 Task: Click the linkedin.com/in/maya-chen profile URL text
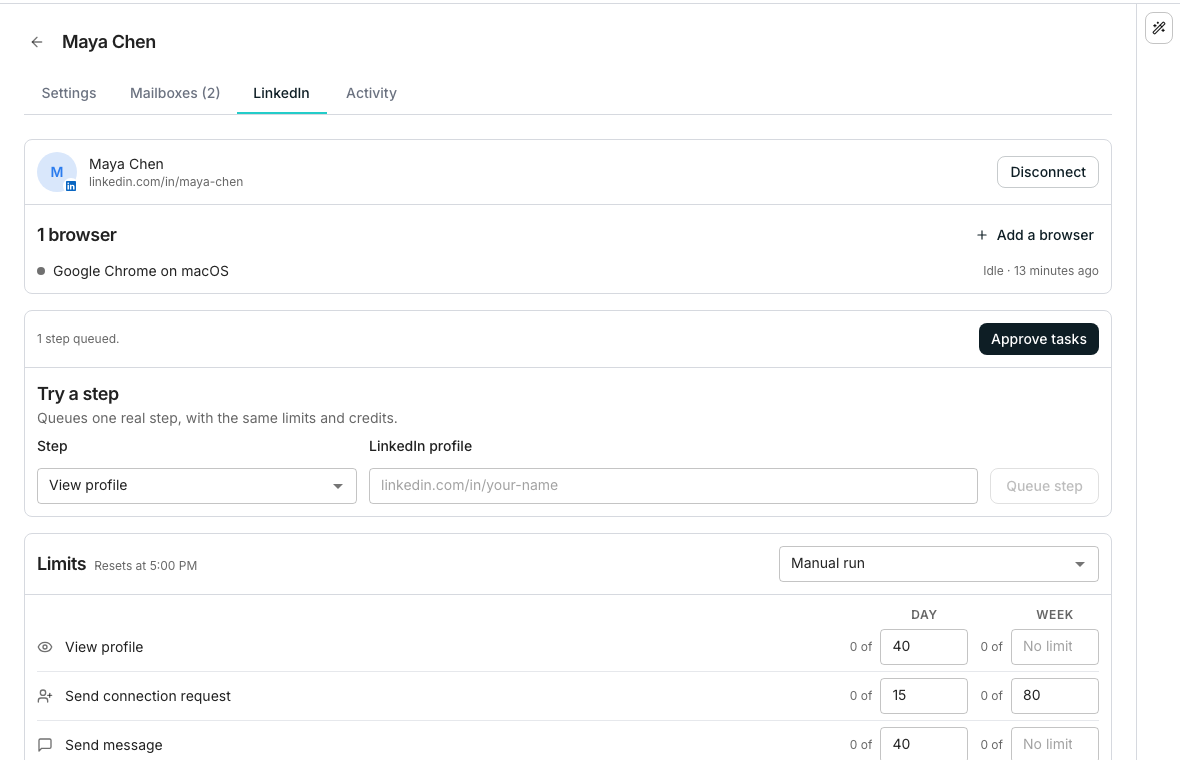(166, 182)
